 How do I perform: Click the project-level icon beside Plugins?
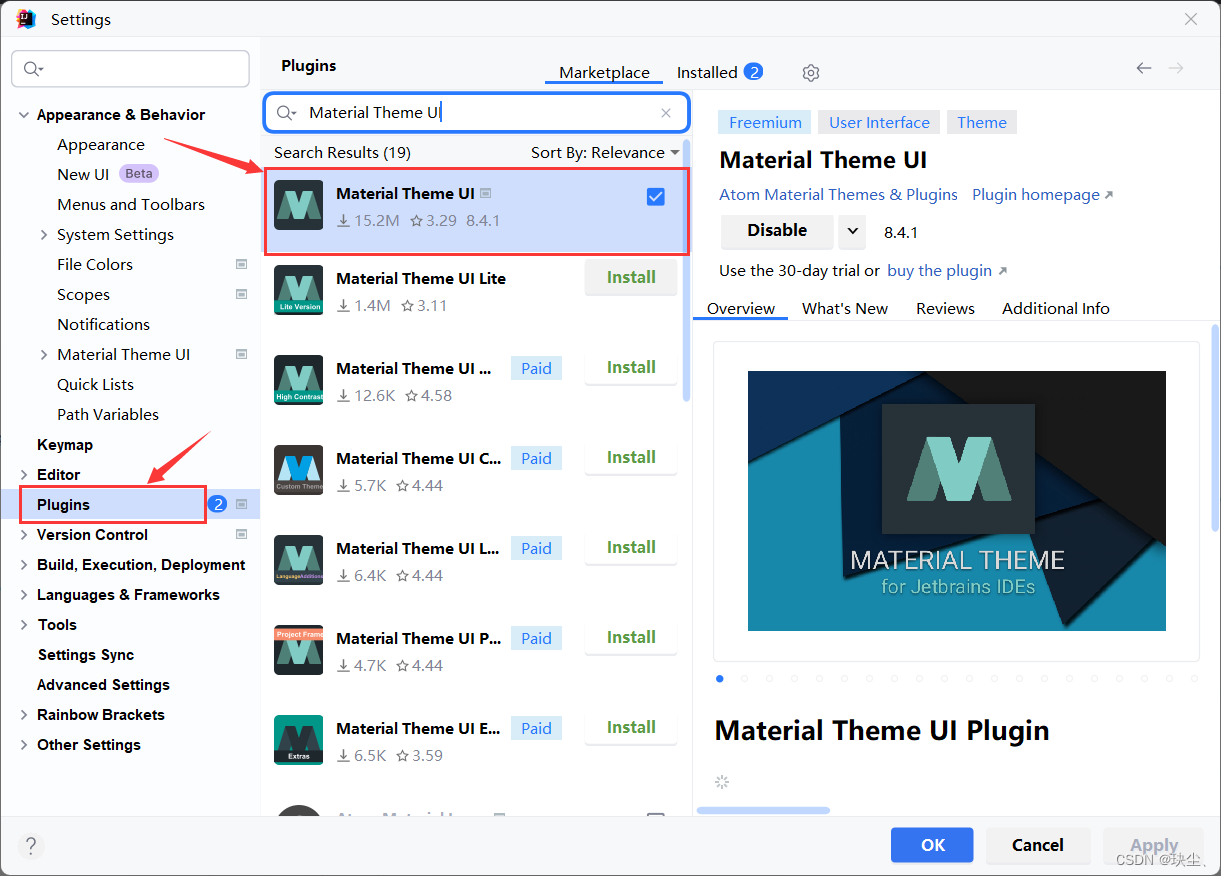tap(241, 504)
